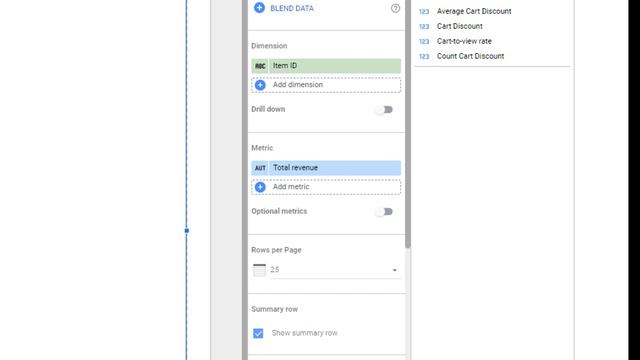Click the Add metric plus icon
This screenshot has width=640, height=360.
(260, 187)
